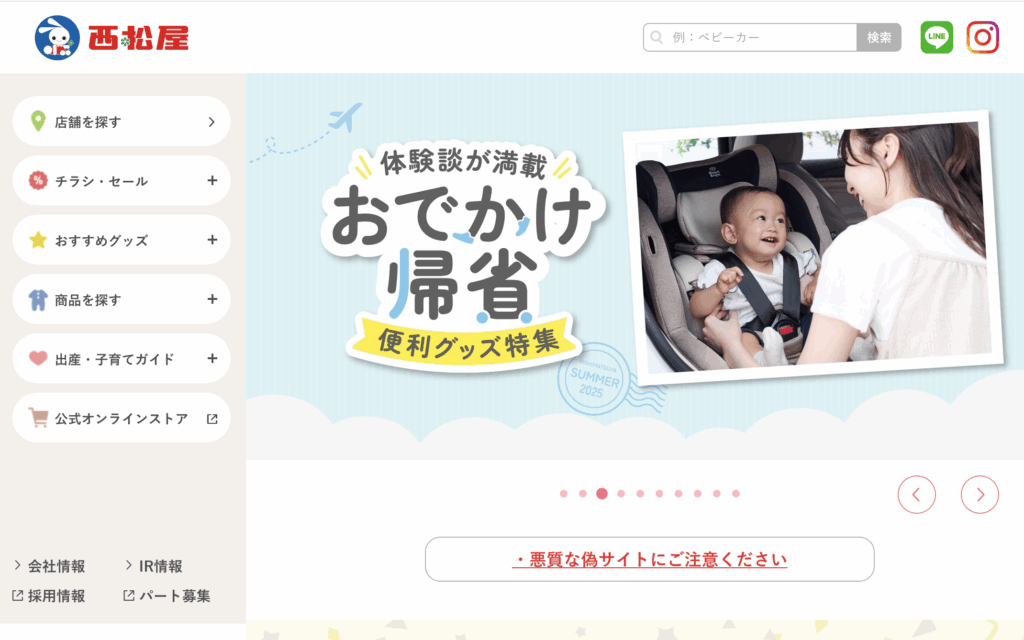
Task: Select the fifth carousel pagination dot
Action: pyautogui.click(x=640, y=494)
